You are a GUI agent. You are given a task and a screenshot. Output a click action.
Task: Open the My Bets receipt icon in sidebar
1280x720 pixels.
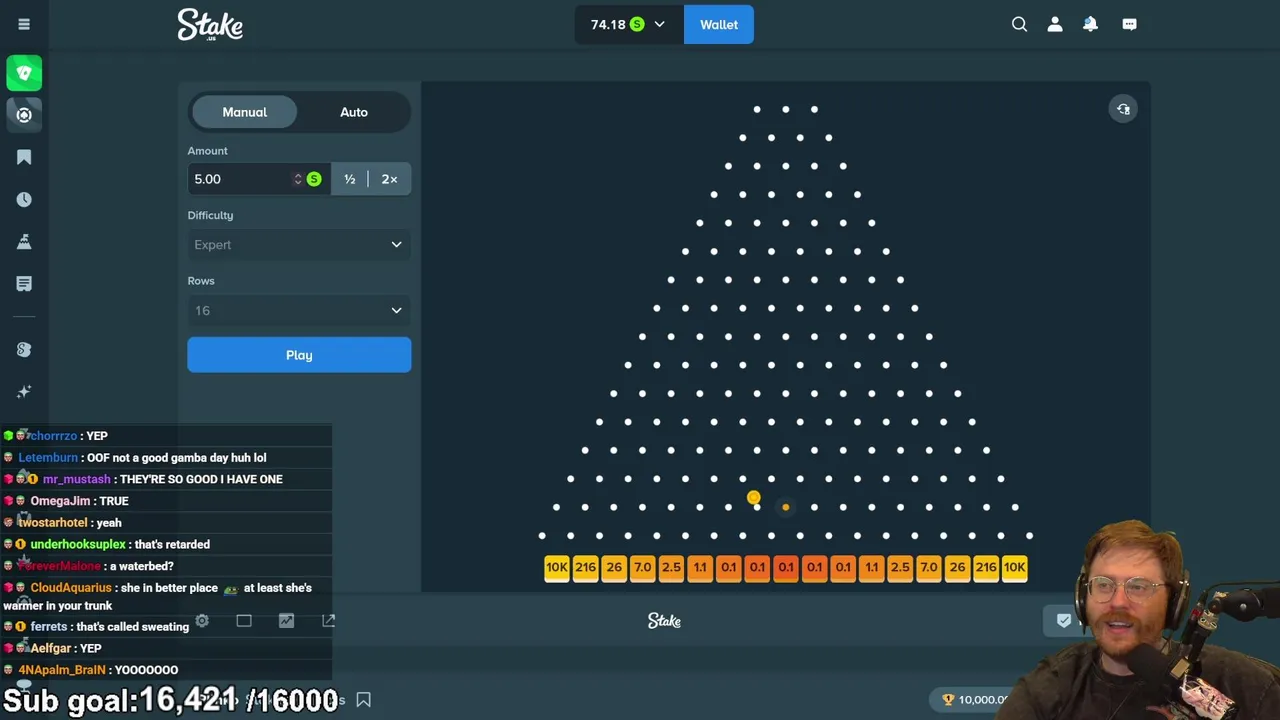(x=24, y=284)
